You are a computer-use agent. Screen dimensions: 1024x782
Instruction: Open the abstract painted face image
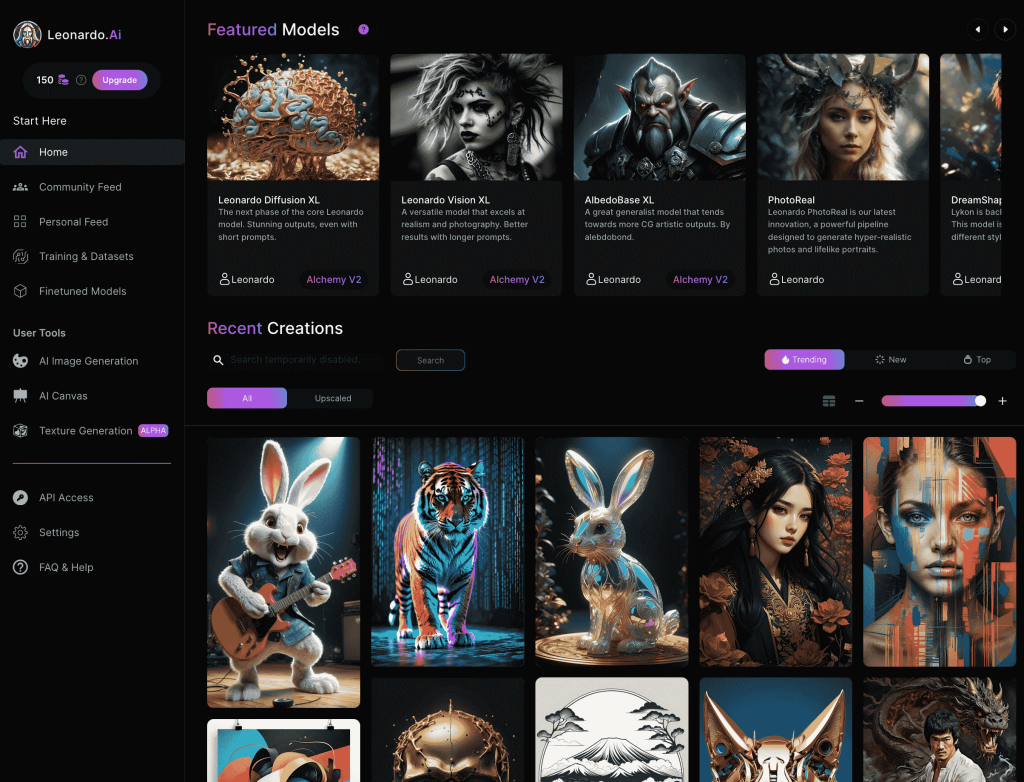click(x=940, y=552)
